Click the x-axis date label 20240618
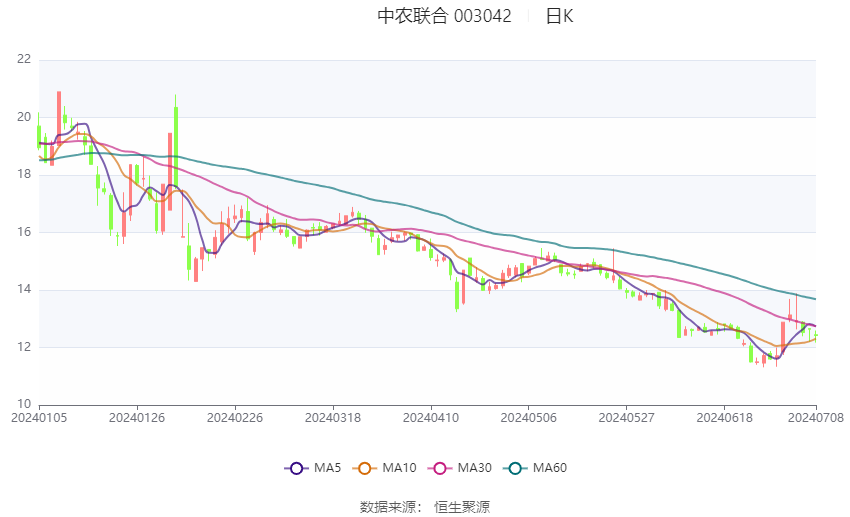 point(724,418)
